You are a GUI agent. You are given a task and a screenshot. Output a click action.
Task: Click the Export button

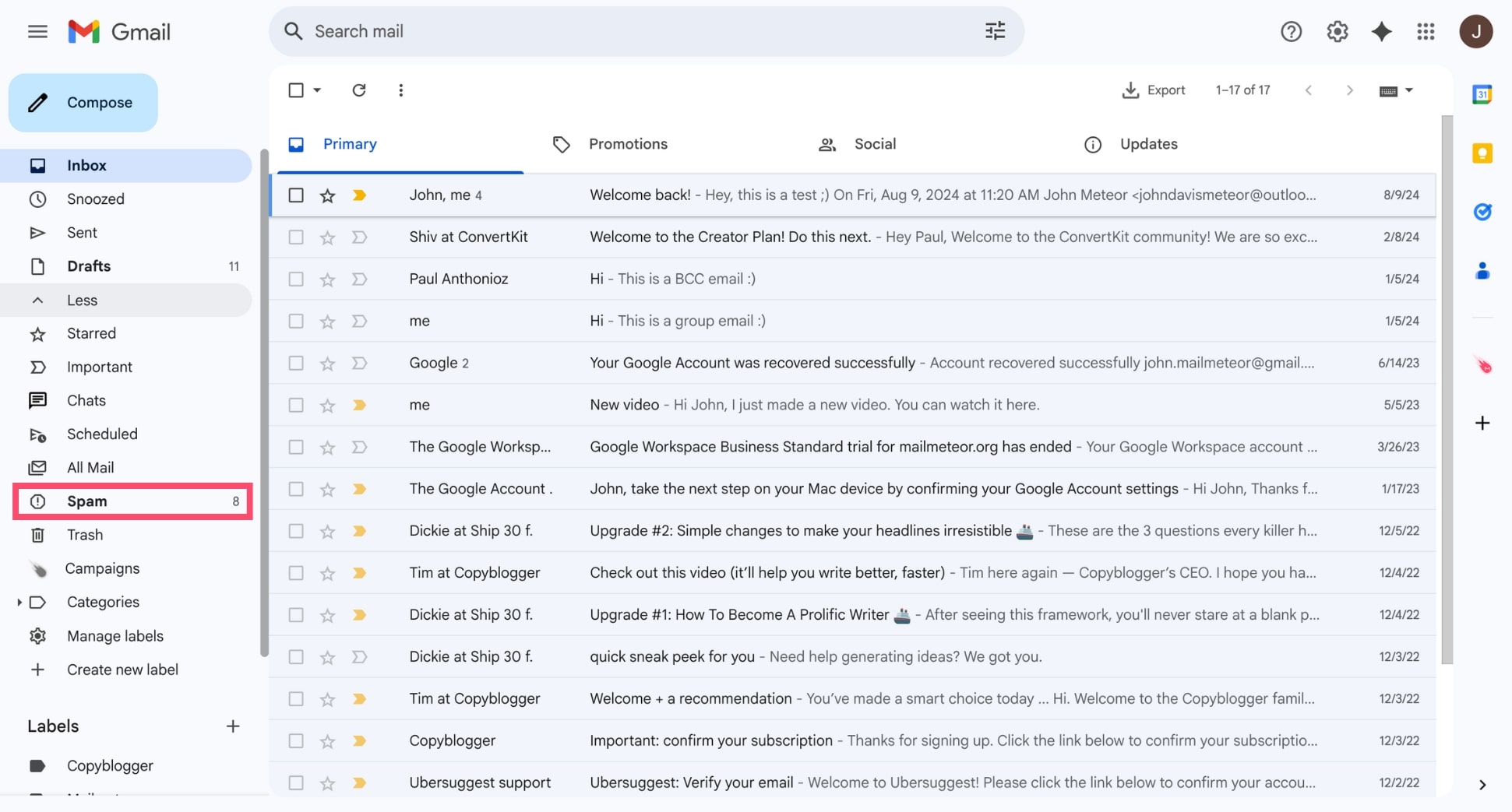[x=1153, y=90]
